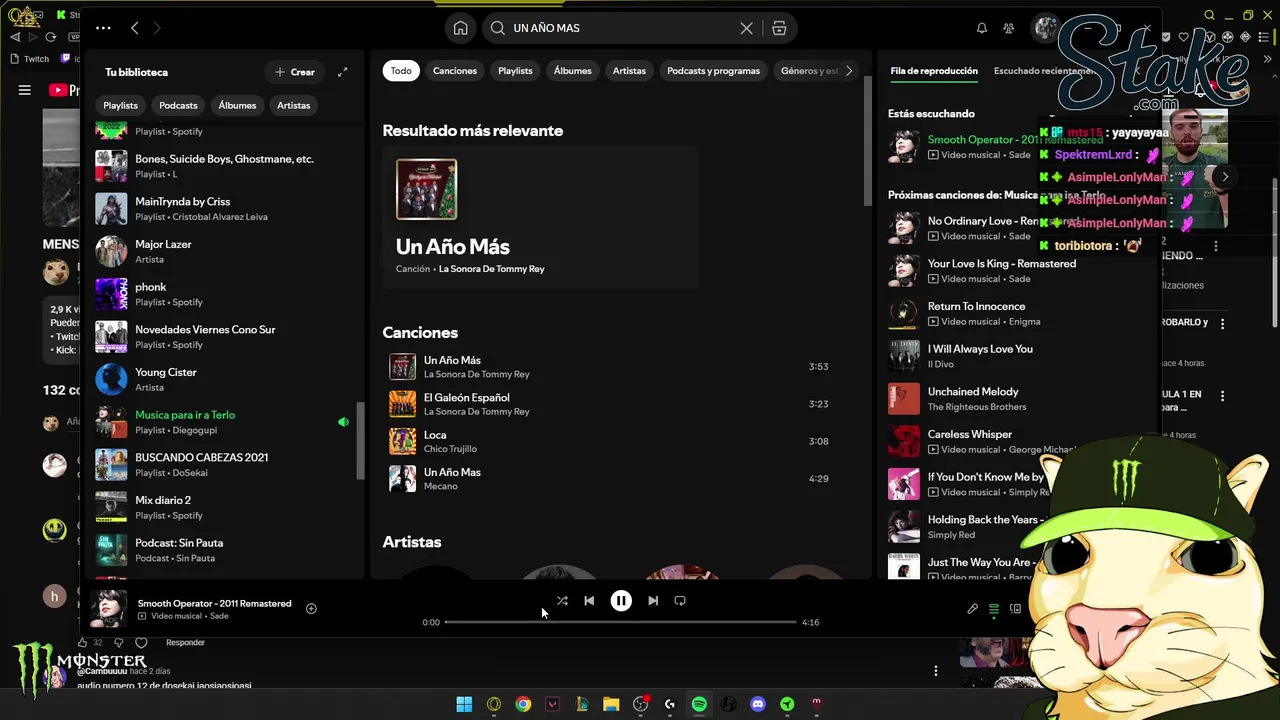This screenshot has width=1280, height=720.
Task: Add Smooth Operator to Liked Songs
Action: [x=311, y=608]
